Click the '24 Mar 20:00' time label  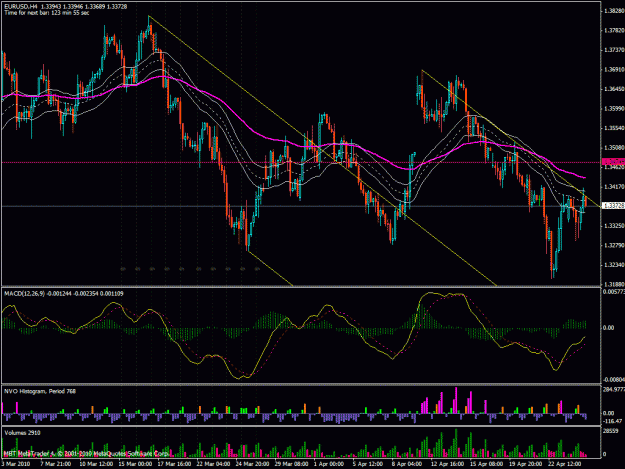pyautogui.click(x=252, y=464)
